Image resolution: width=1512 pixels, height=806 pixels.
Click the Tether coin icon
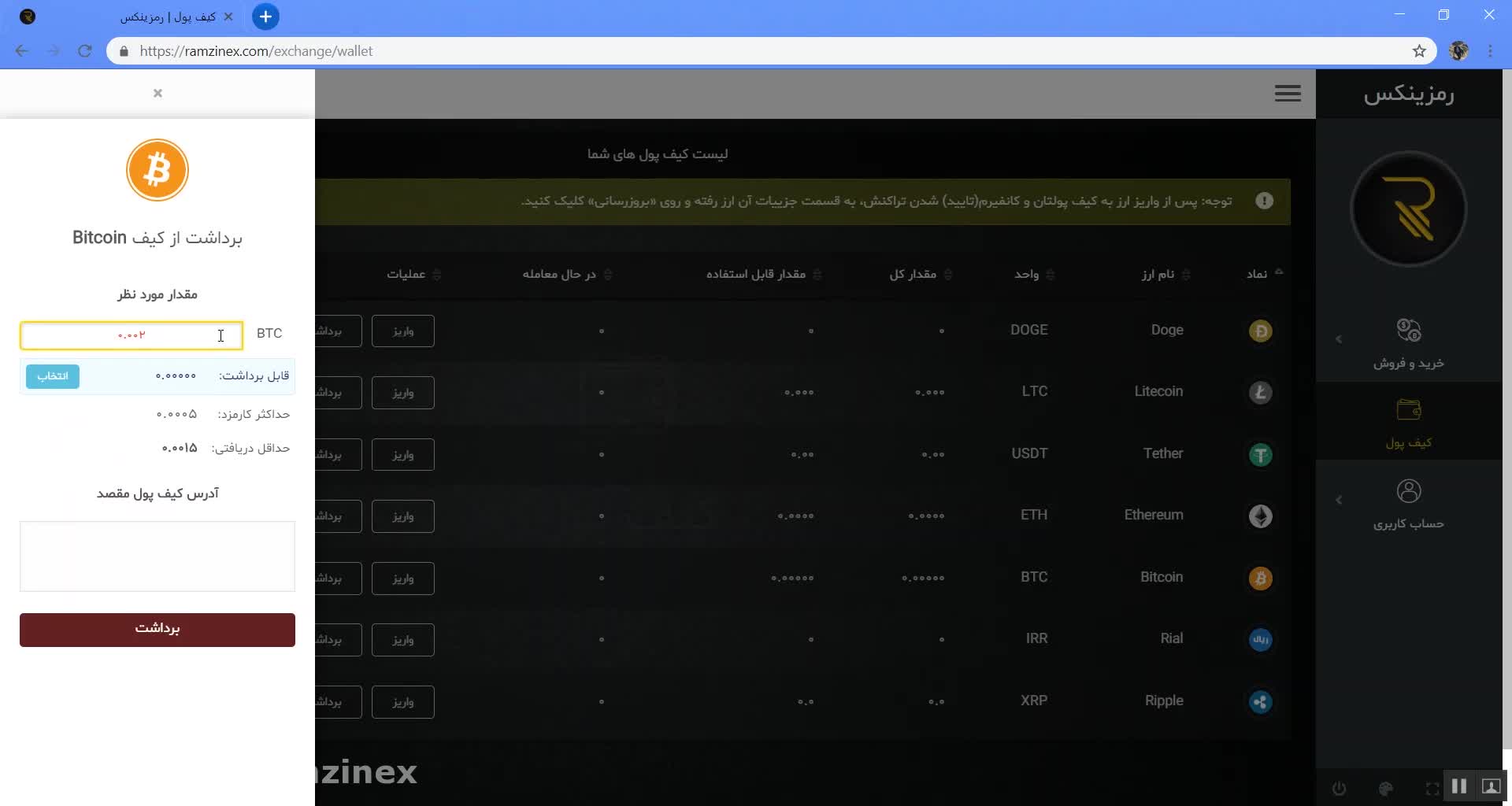point(1260,455)
